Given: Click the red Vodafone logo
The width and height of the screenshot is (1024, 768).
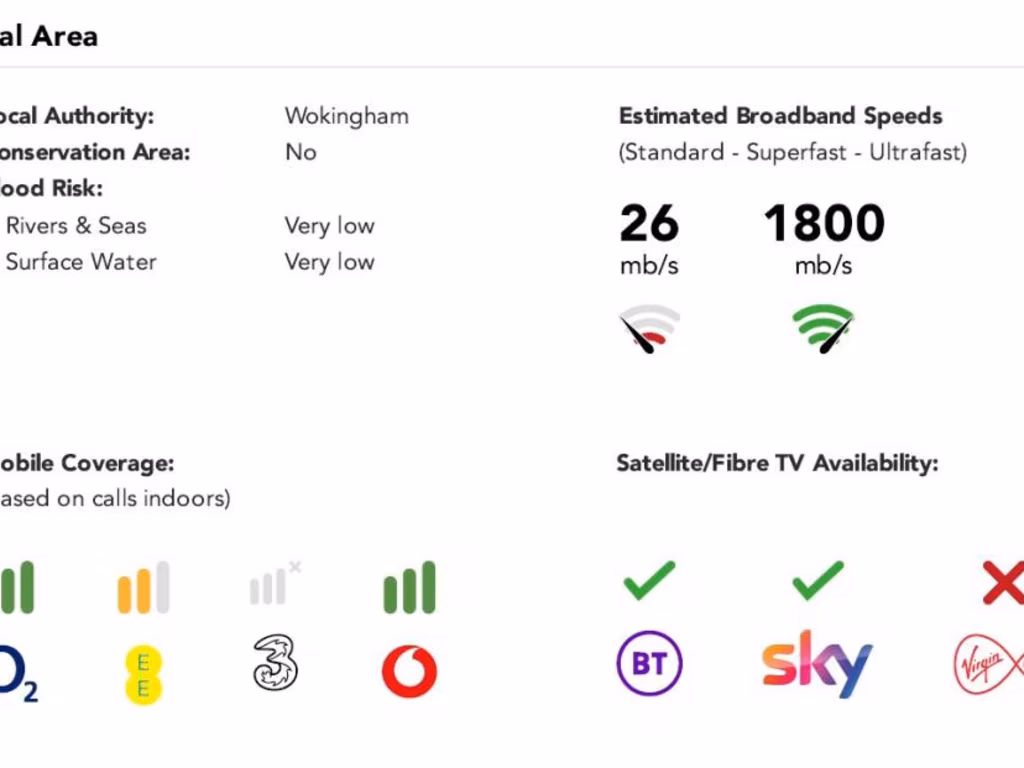Looking at the screenshot, I should click(409, 671).
